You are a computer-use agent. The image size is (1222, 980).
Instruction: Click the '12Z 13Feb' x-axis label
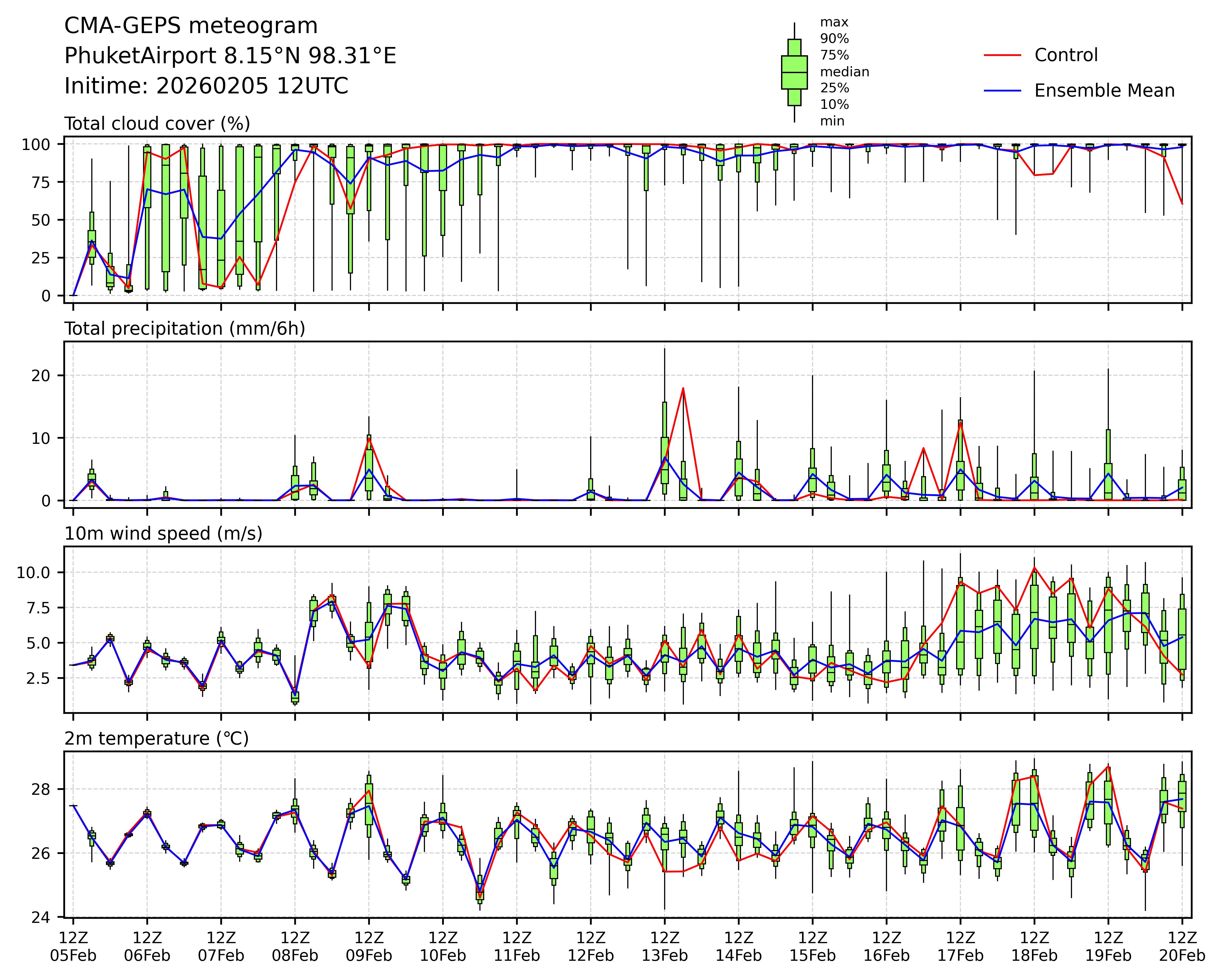(x=664, y=946)
